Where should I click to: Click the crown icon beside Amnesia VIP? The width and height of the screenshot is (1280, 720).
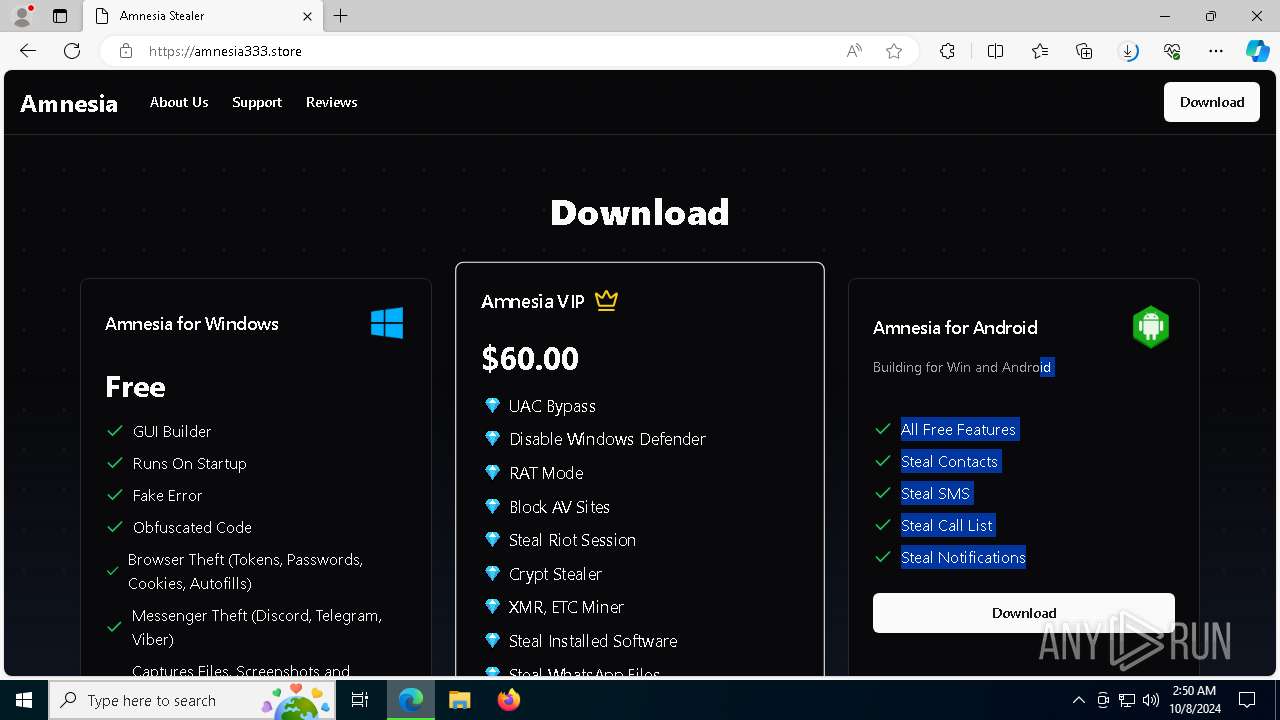606,300
